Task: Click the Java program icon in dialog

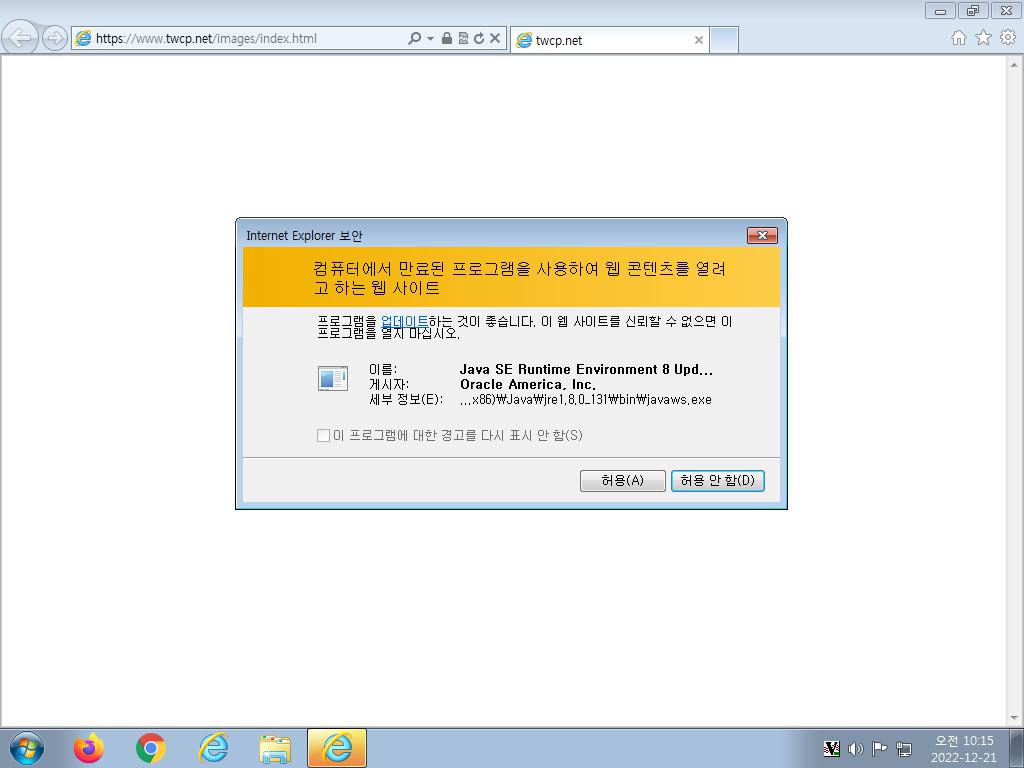Action: click(x=332, y=378)
